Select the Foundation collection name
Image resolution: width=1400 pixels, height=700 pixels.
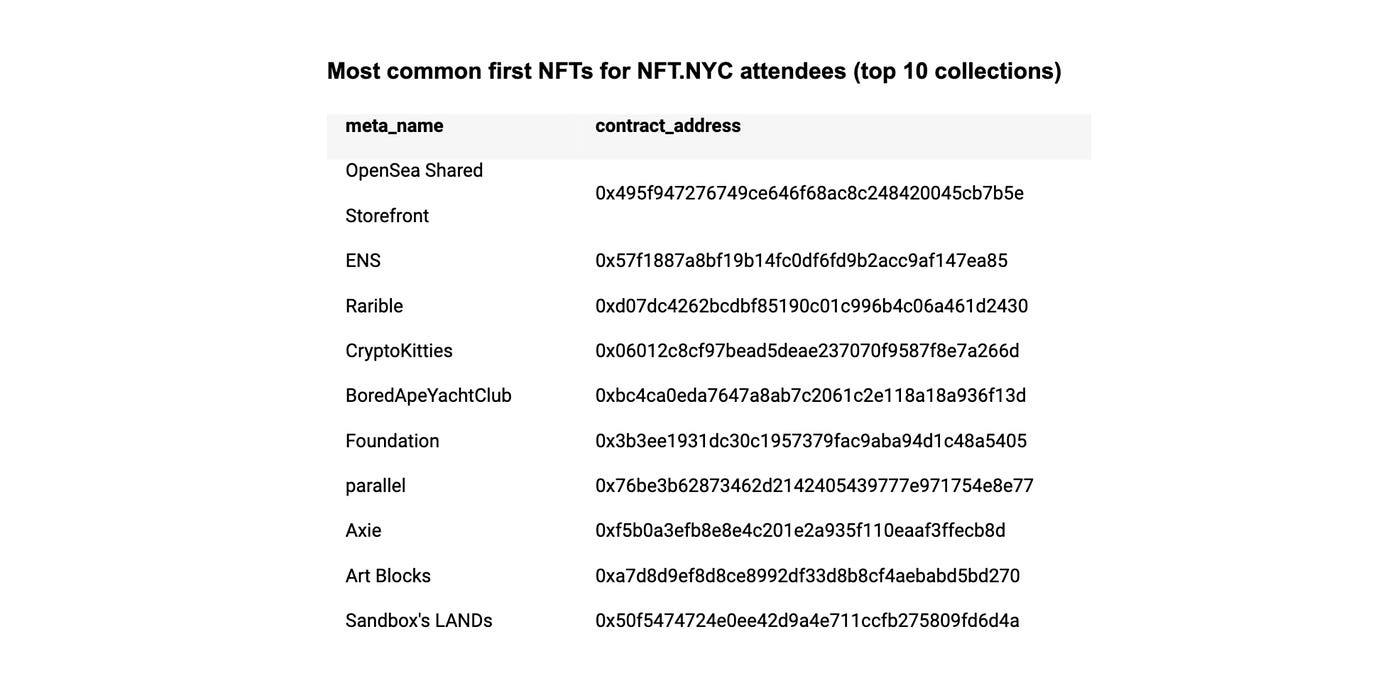392,441
